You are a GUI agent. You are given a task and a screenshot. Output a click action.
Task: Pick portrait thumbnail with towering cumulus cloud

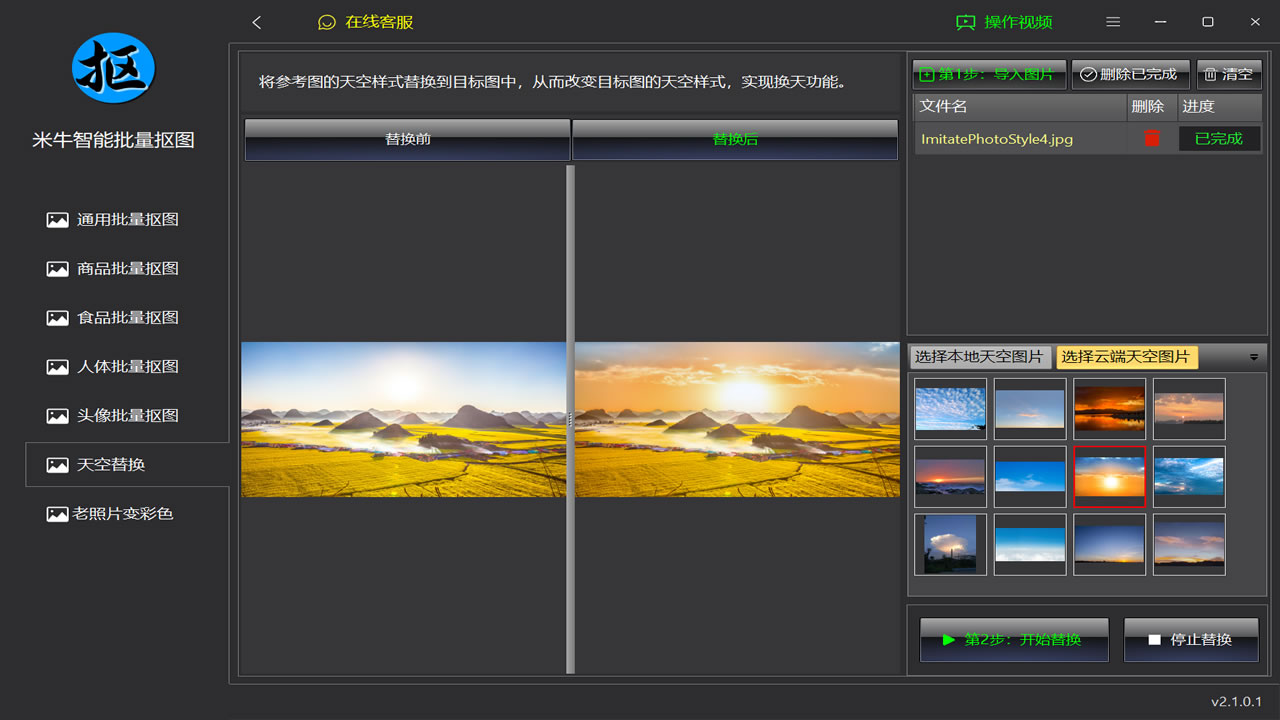coord(950,545)
